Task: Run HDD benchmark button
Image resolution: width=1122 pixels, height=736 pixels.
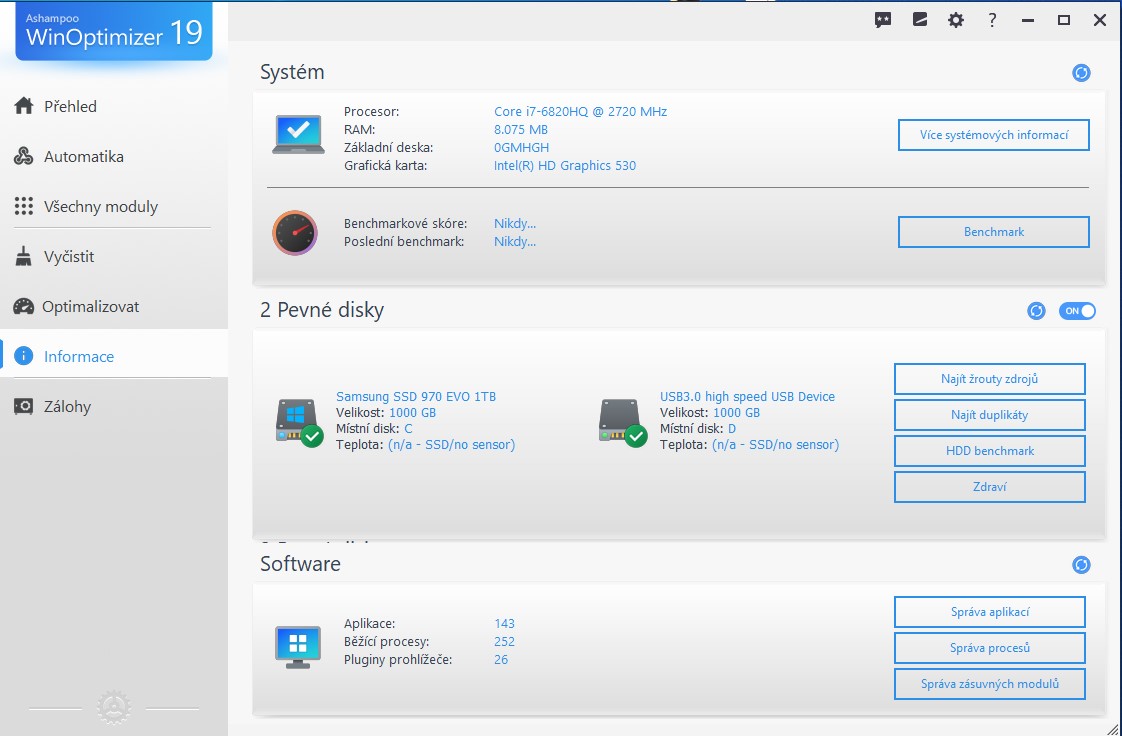Action: click(990, 451)
